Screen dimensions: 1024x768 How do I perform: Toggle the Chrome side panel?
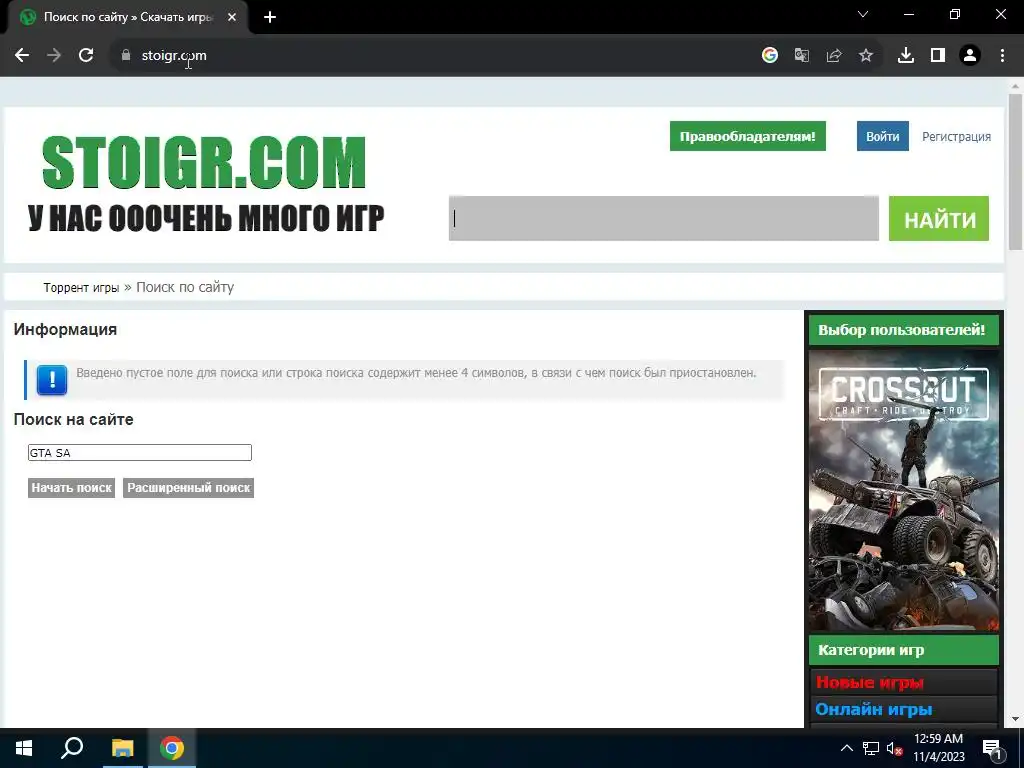(938, 56)
